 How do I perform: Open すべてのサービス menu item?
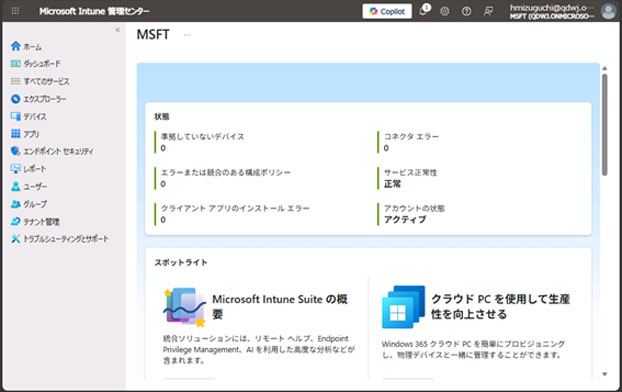tap(46, 82)
